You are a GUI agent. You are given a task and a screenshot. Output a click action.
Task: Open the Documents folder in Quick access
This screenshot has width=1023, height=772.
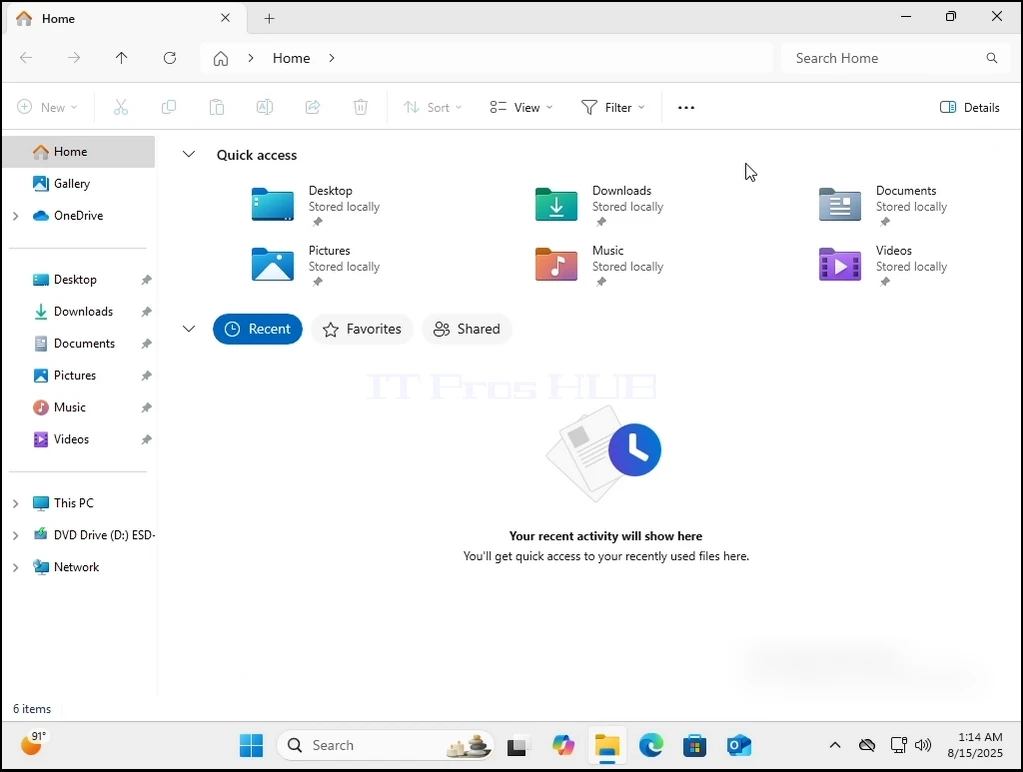click(x=884, y=205)
